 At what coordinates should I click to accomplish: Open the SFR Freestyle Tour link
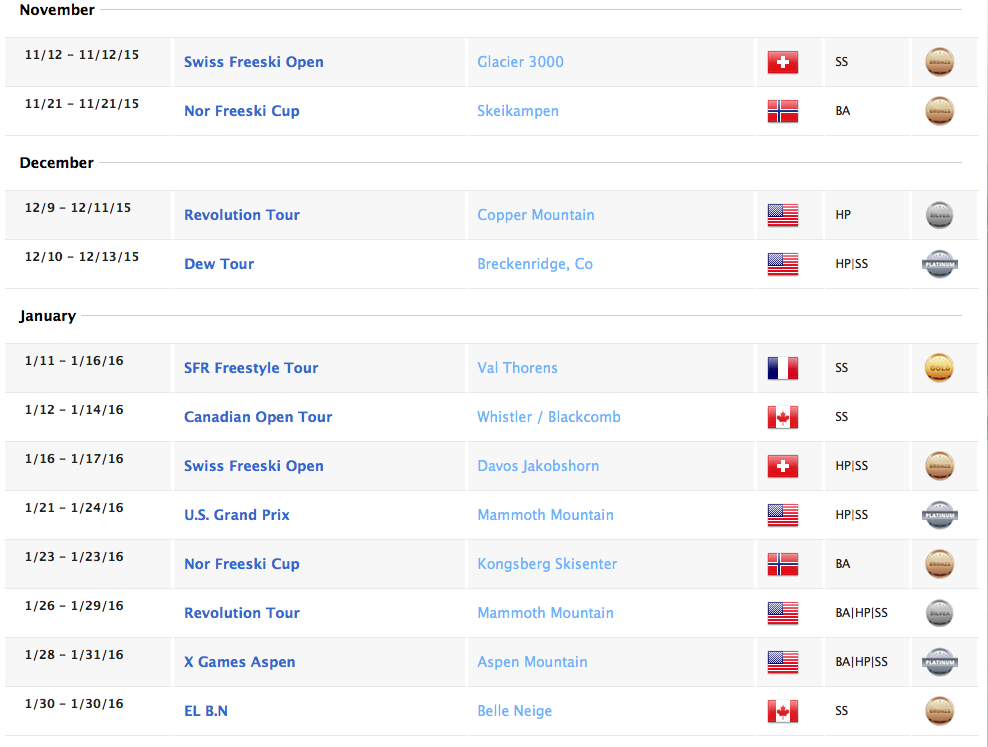pyautogui.click(x=251, y=368)
